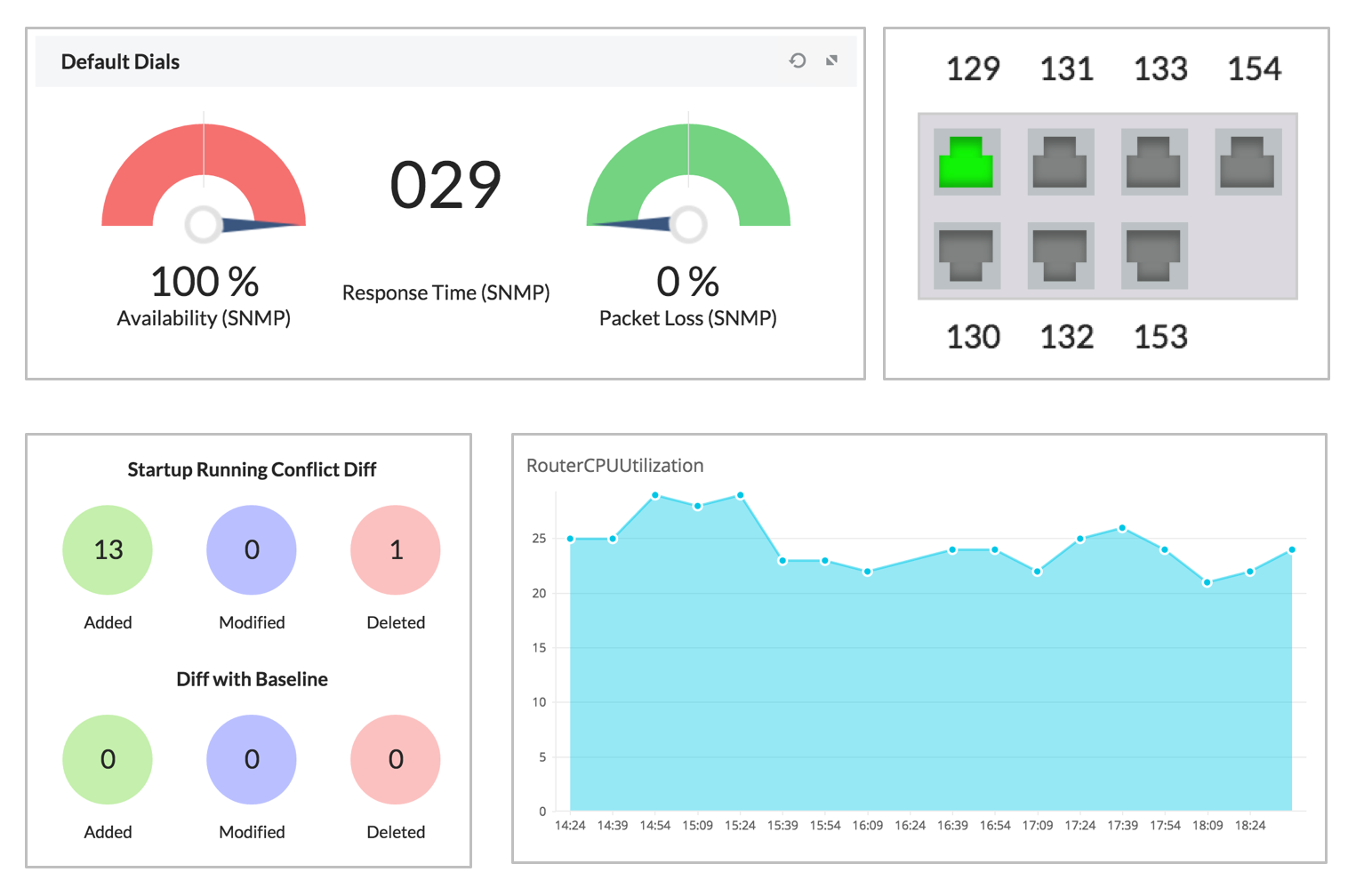Click the 0 Modified circle under Startup Running
Image resolution: width=1348 pixels, height=896 pixels.
pos(252,550)
